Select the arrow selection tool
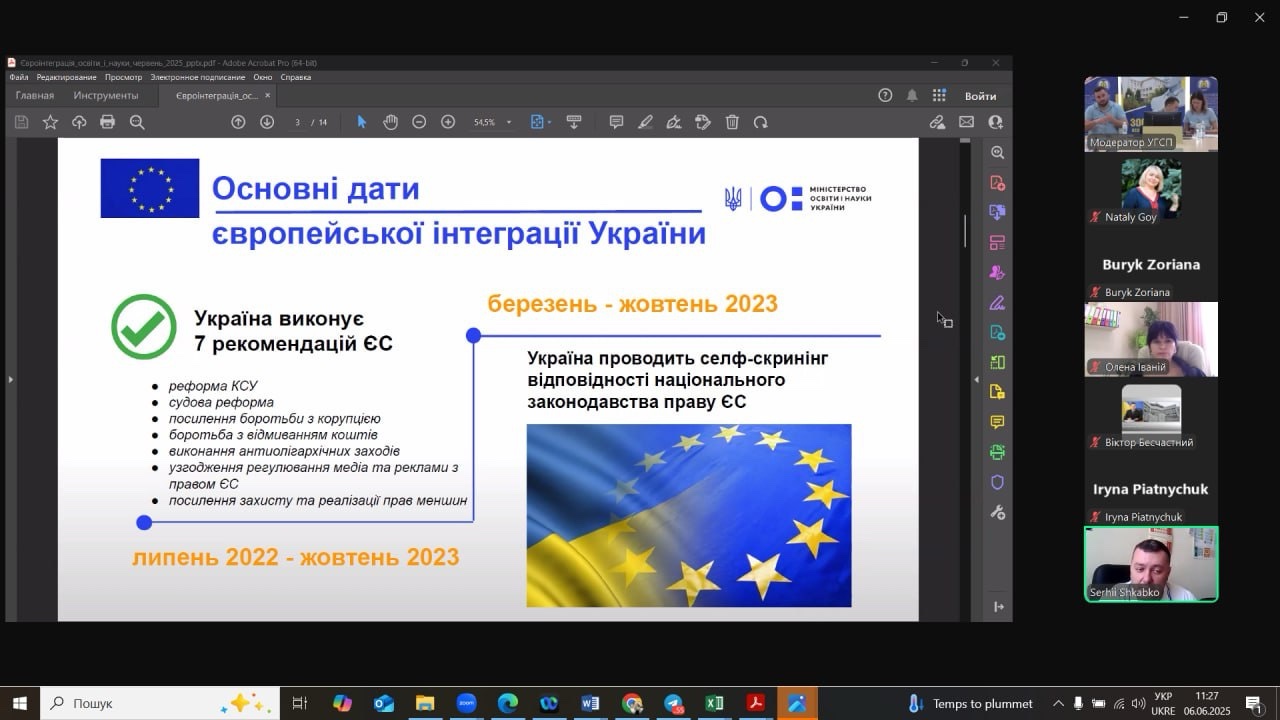This screenshot has height=720, width=1280. 362,122
